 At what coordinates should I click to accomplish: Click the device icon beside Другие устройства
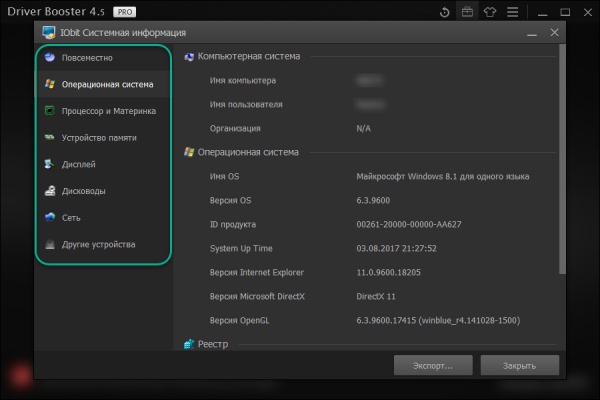tap(50, 244)
